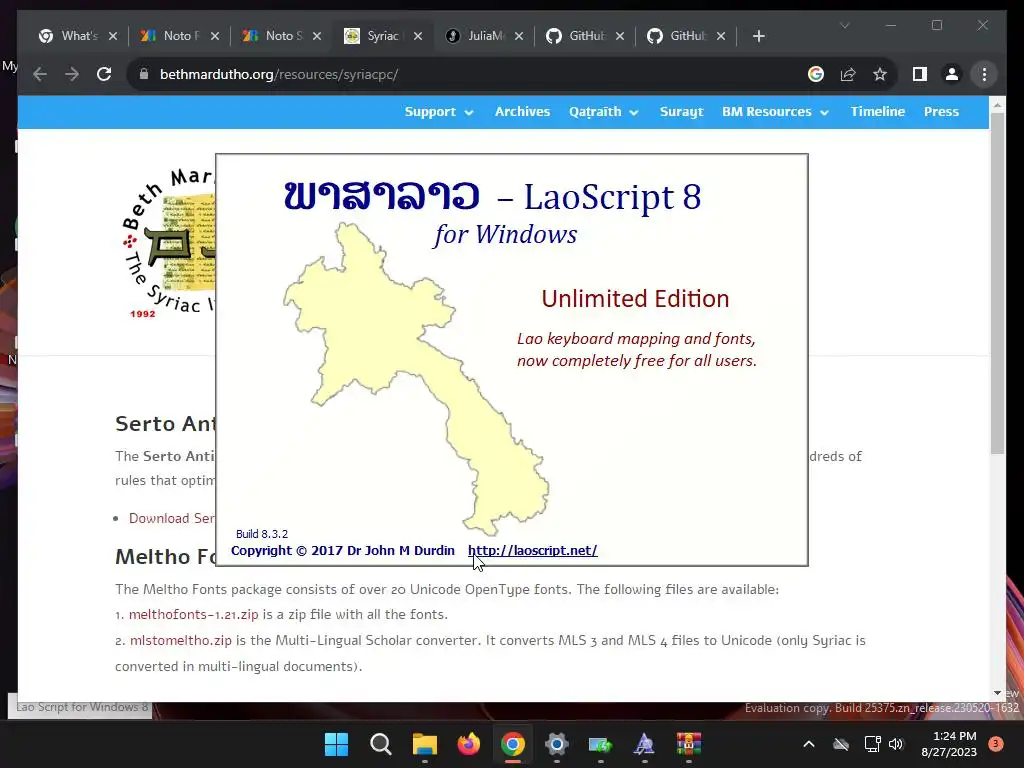Click the laoscript.net link on splash
This screenshot has height=768, width=1024.
(532, 551)
